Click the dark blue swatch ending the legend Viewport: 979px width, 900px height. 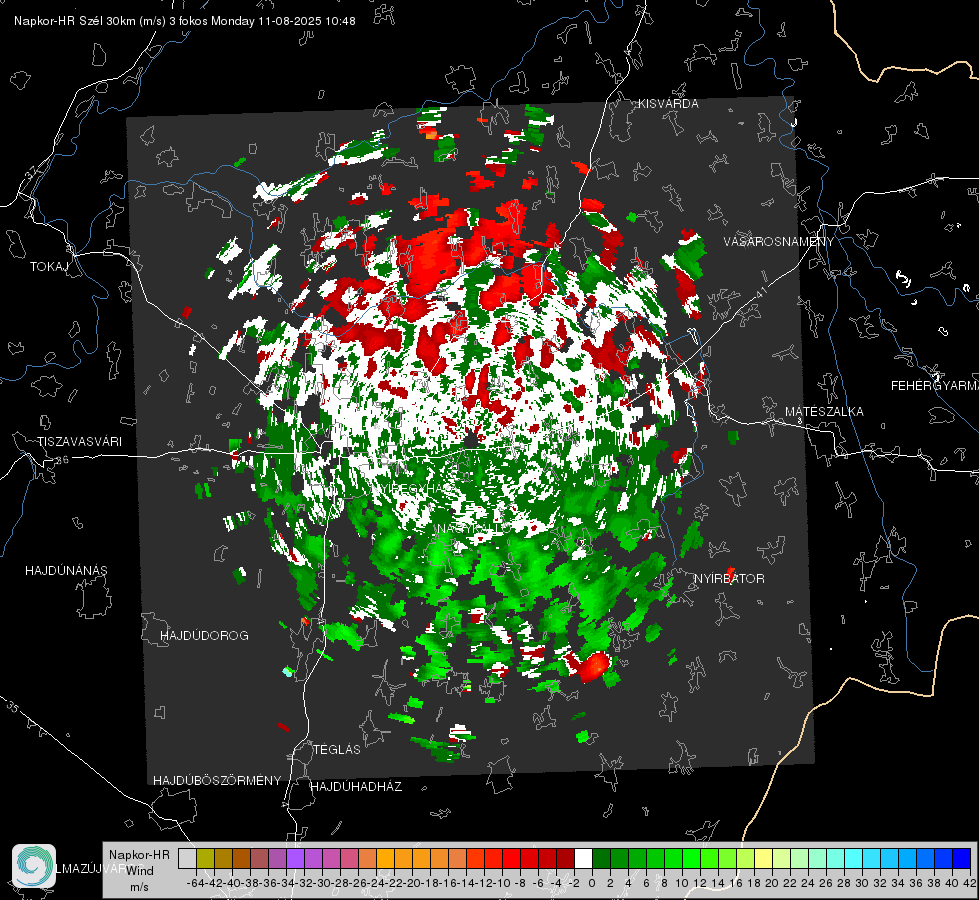click(x=962, y=859)
